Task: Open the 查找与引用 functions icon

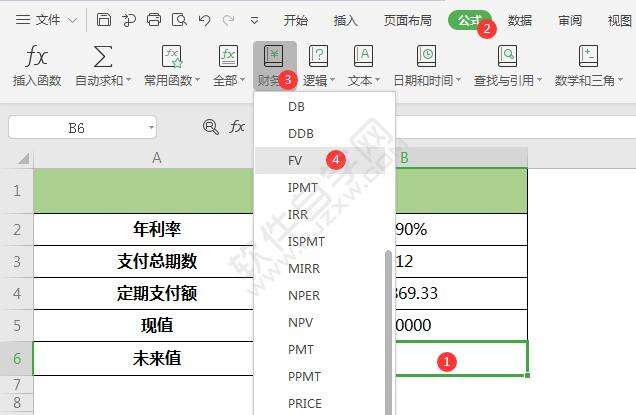Action: [x=507, y=56]
